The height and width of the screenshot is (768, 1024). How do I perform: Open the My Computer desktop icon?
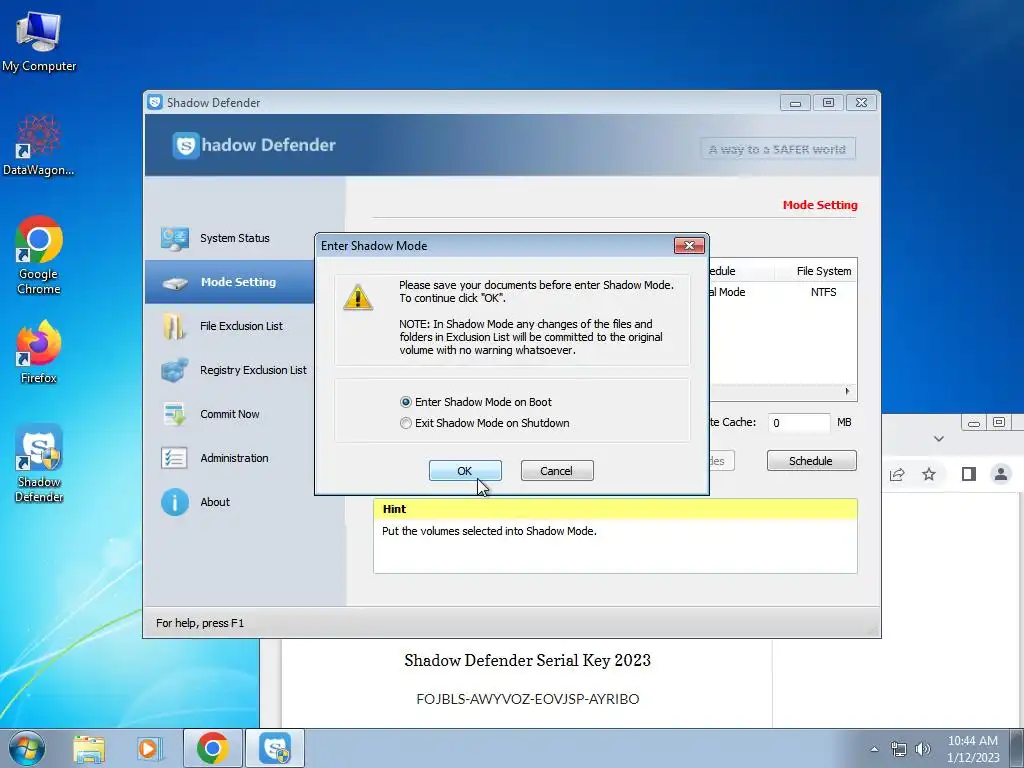pos(39,40)
